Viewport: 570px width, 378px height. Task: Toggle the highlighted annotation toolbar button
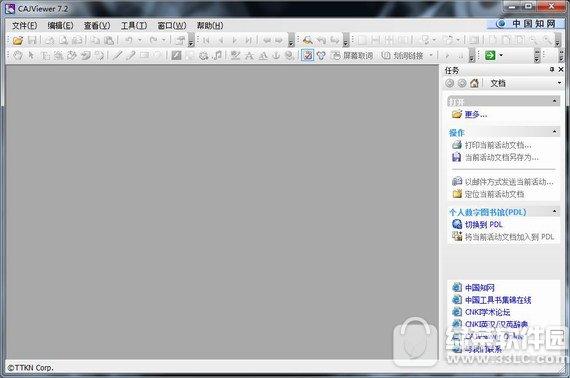click(x=308, y=56)
